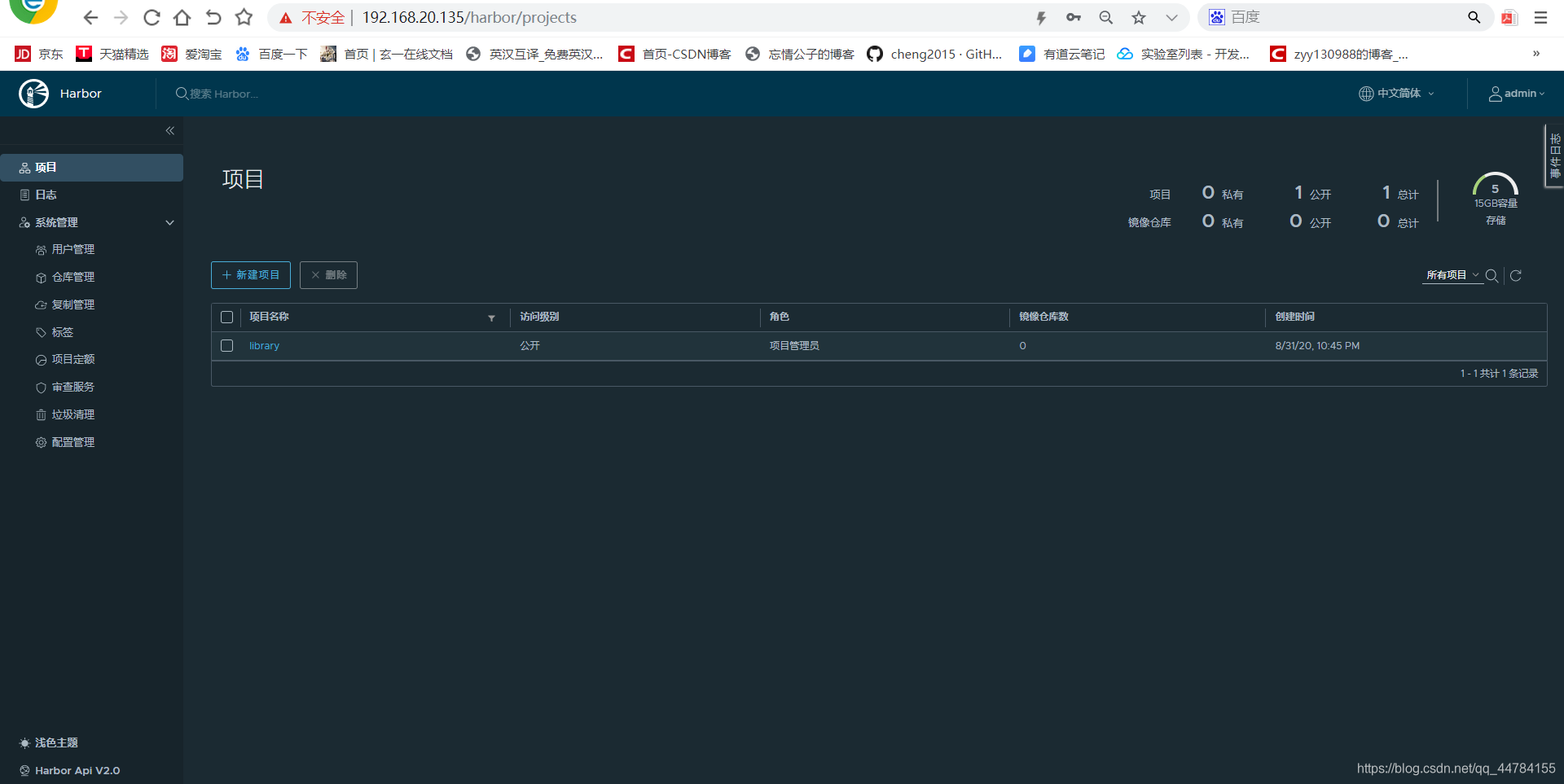1564x784 pixels.
Task: Click the zoom magnifier icon in address bar
Action: click(1106, 18)
